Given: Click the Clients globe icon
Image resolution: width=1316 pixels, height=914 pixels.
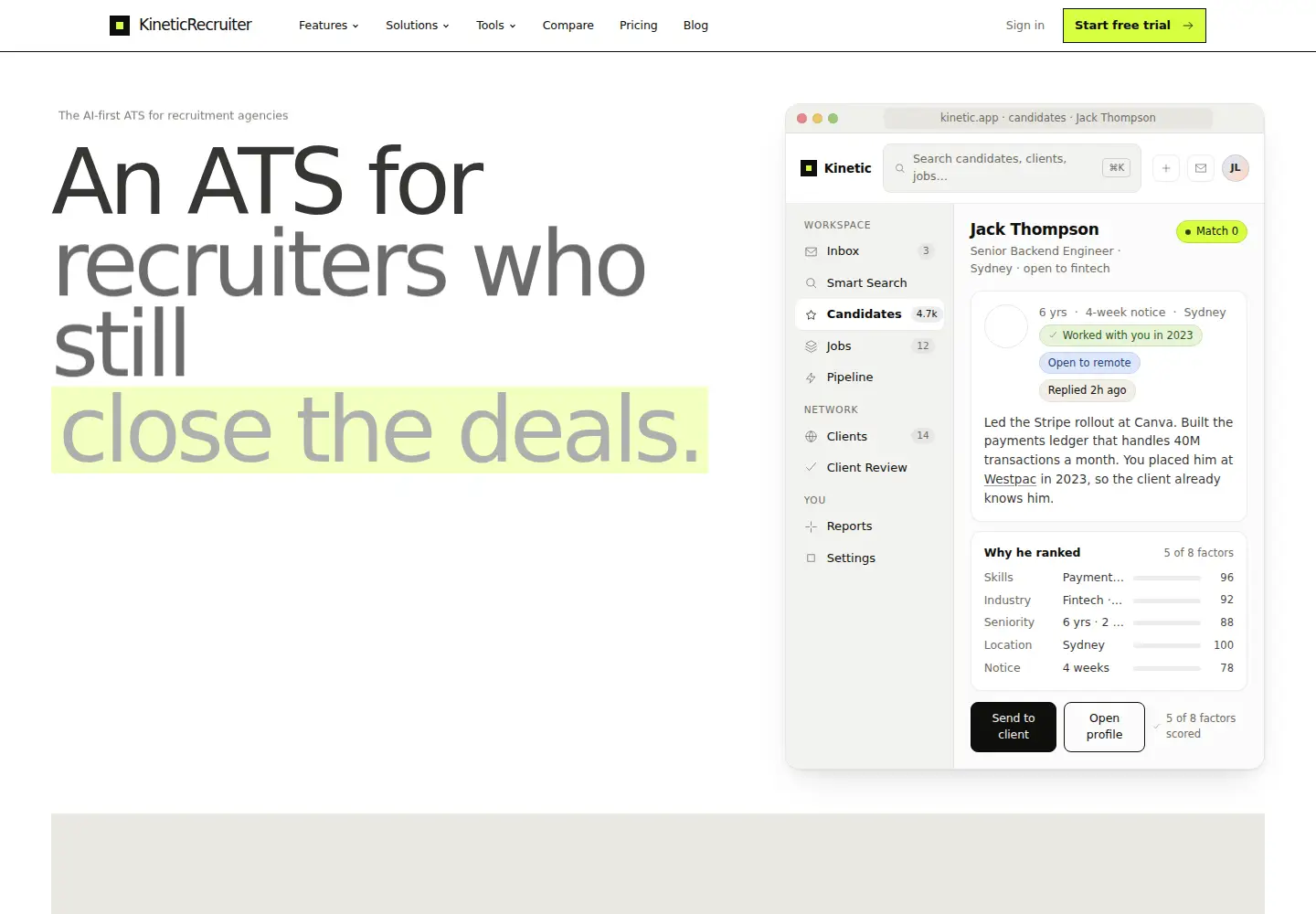Looking at the screenshot, I should 811,437.
